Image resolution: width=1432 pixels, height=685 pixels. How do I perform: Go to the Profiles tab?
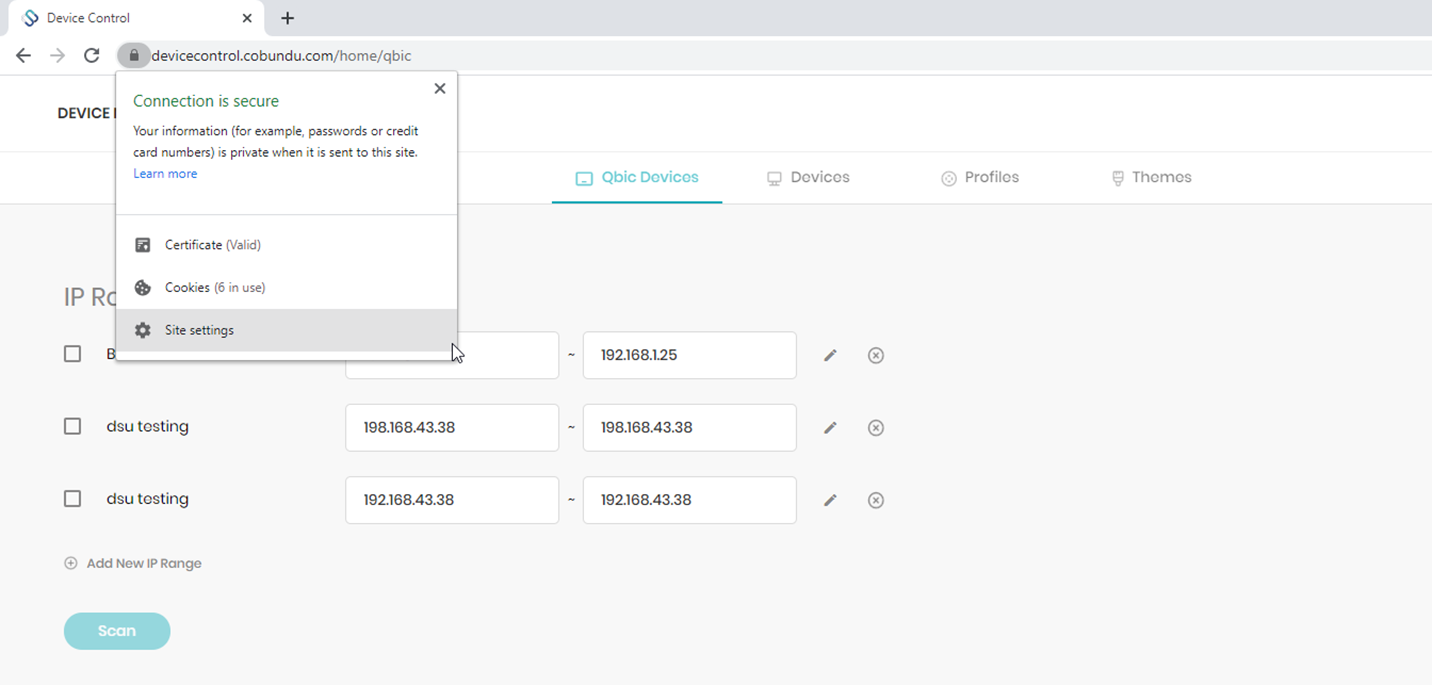(980, 178)
